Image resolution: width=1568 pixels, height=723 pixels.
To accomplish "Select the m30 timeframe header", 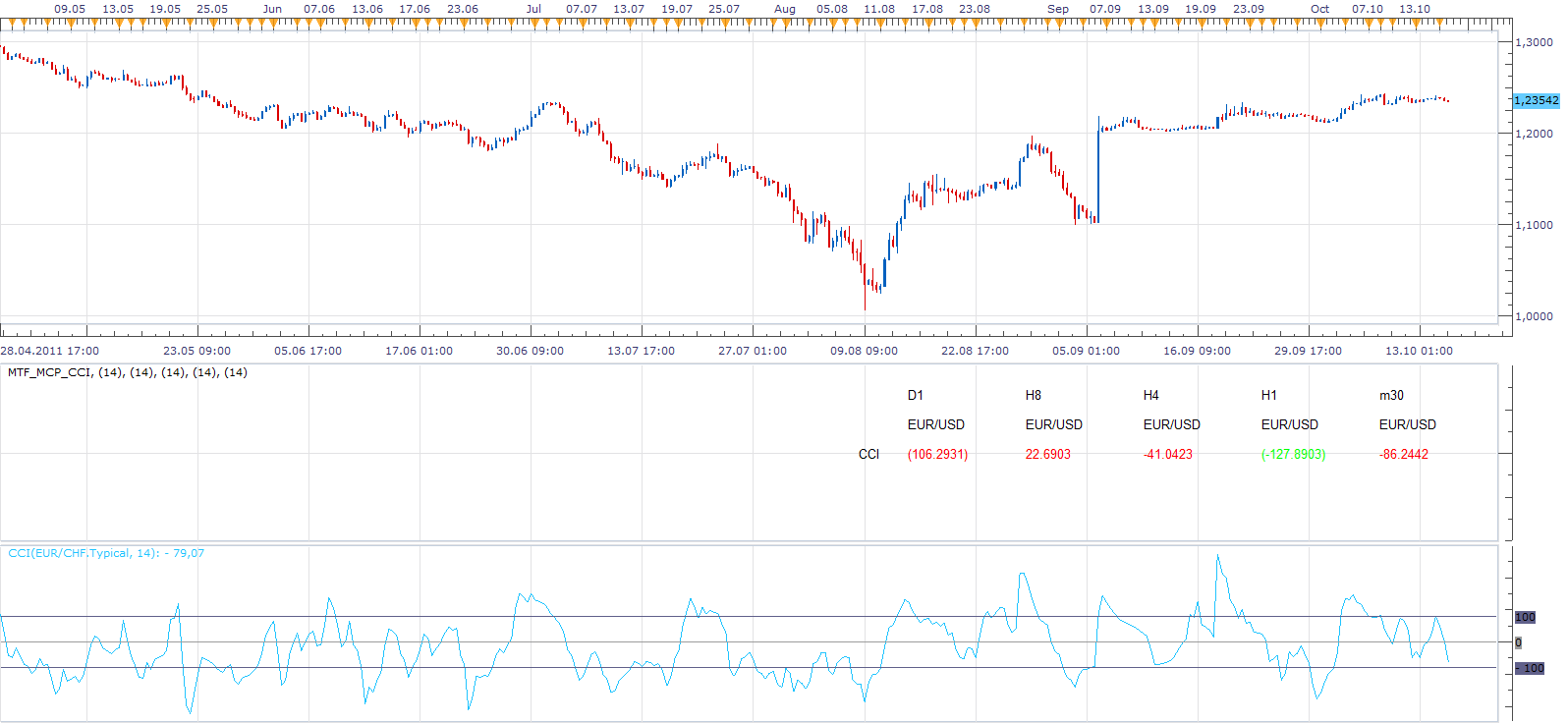I will 1392,395.
